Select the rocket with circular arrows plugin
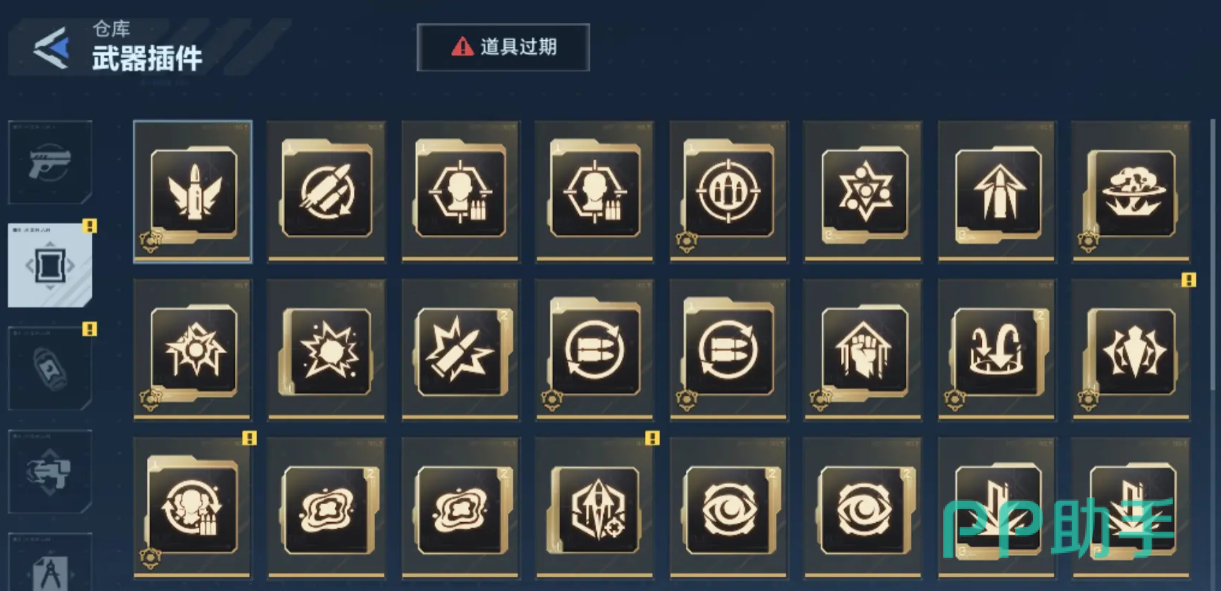The width and height of the screenshot is (1221, 591). pyautogui.click(x=326, y=192)
